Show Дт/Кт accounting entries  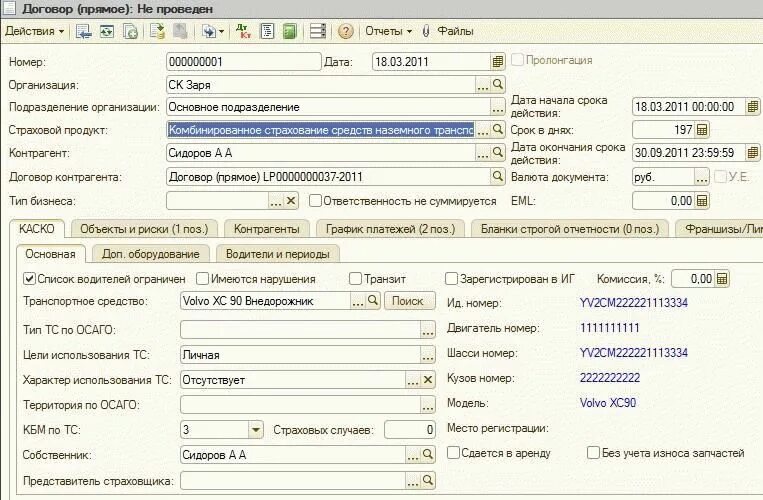click(243, 32)
